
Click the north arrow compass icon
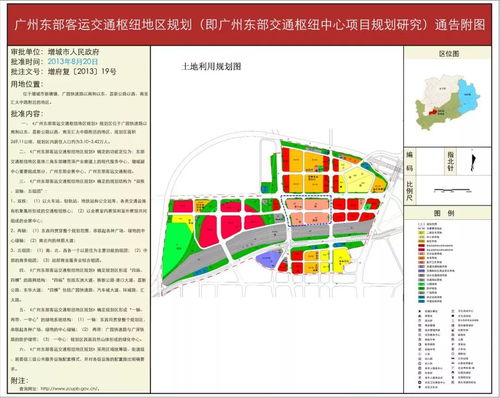tap(472, 160)
